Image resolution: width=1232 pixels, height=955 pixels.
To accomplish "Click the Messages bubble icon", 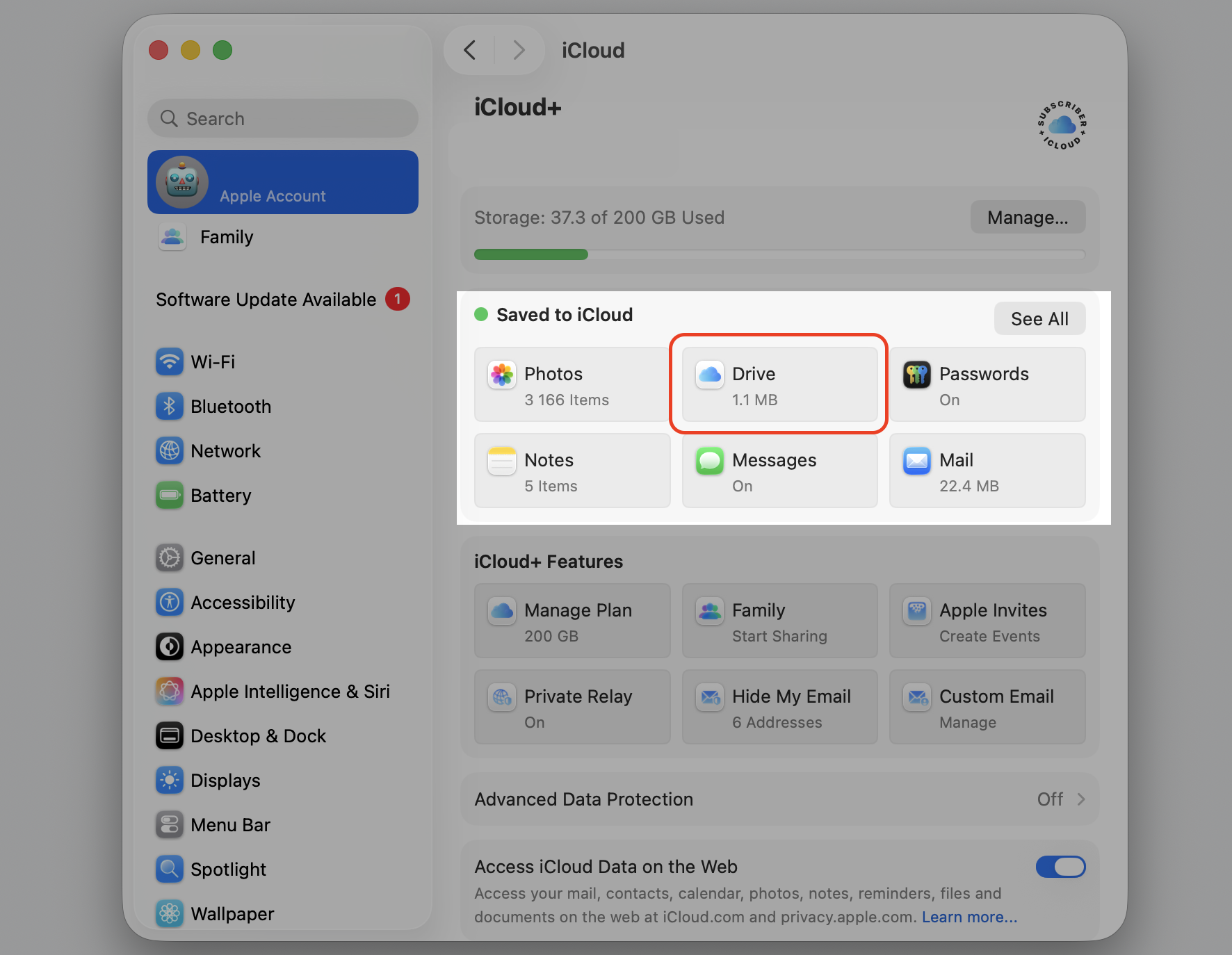I will coord(710,461).
